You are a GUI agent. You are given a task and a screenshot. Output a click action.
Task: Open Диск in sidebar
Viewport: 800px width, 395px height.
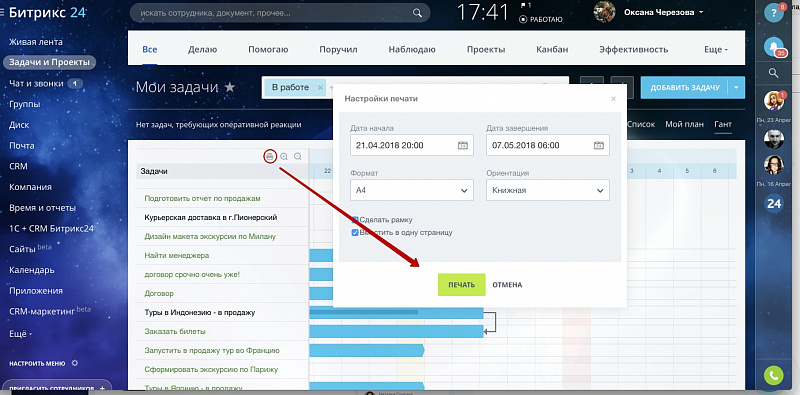pyautogui.click(x=19, y=125)
